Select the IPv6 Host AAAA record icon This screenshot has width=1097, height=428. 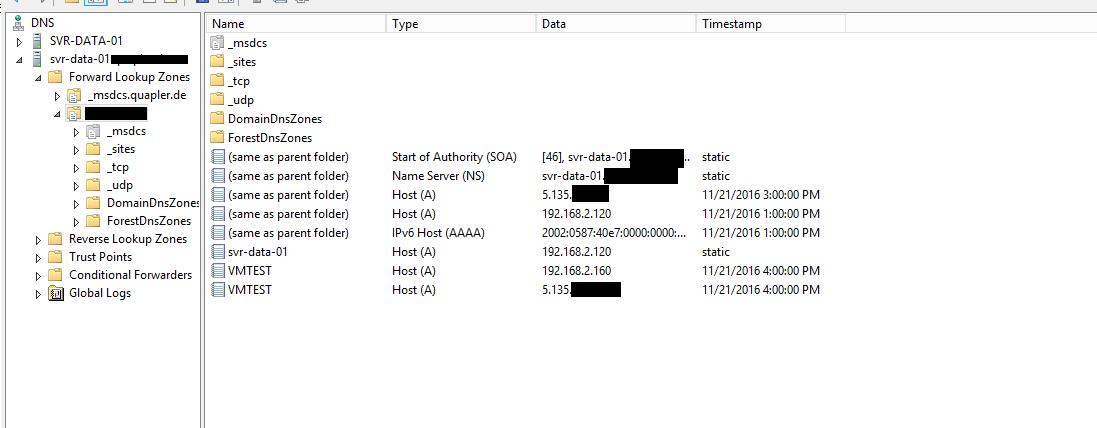point(218,233)
